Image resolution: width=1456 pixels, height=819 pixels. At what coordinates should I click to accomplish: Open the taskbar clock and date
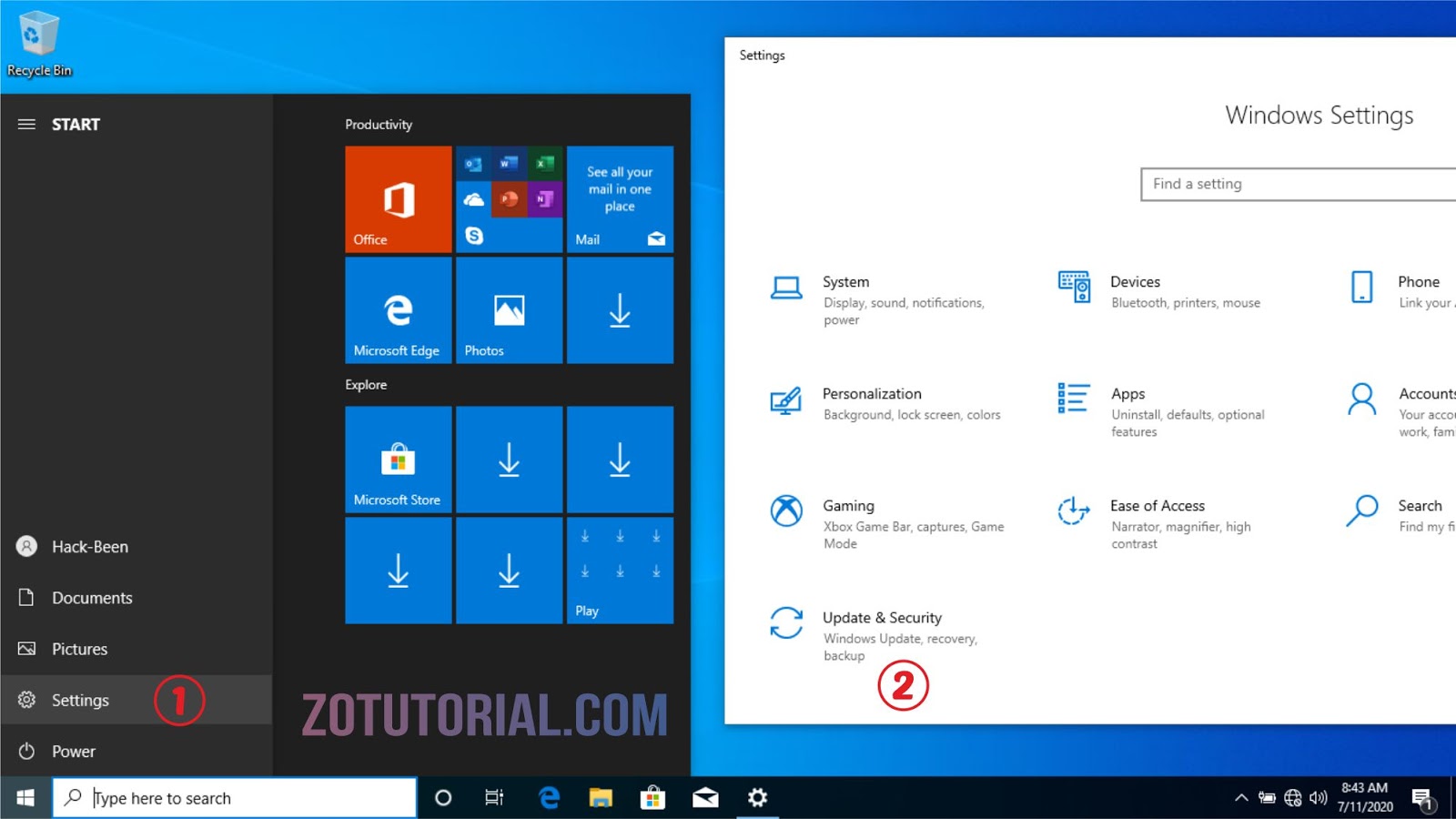point(1365,797)
